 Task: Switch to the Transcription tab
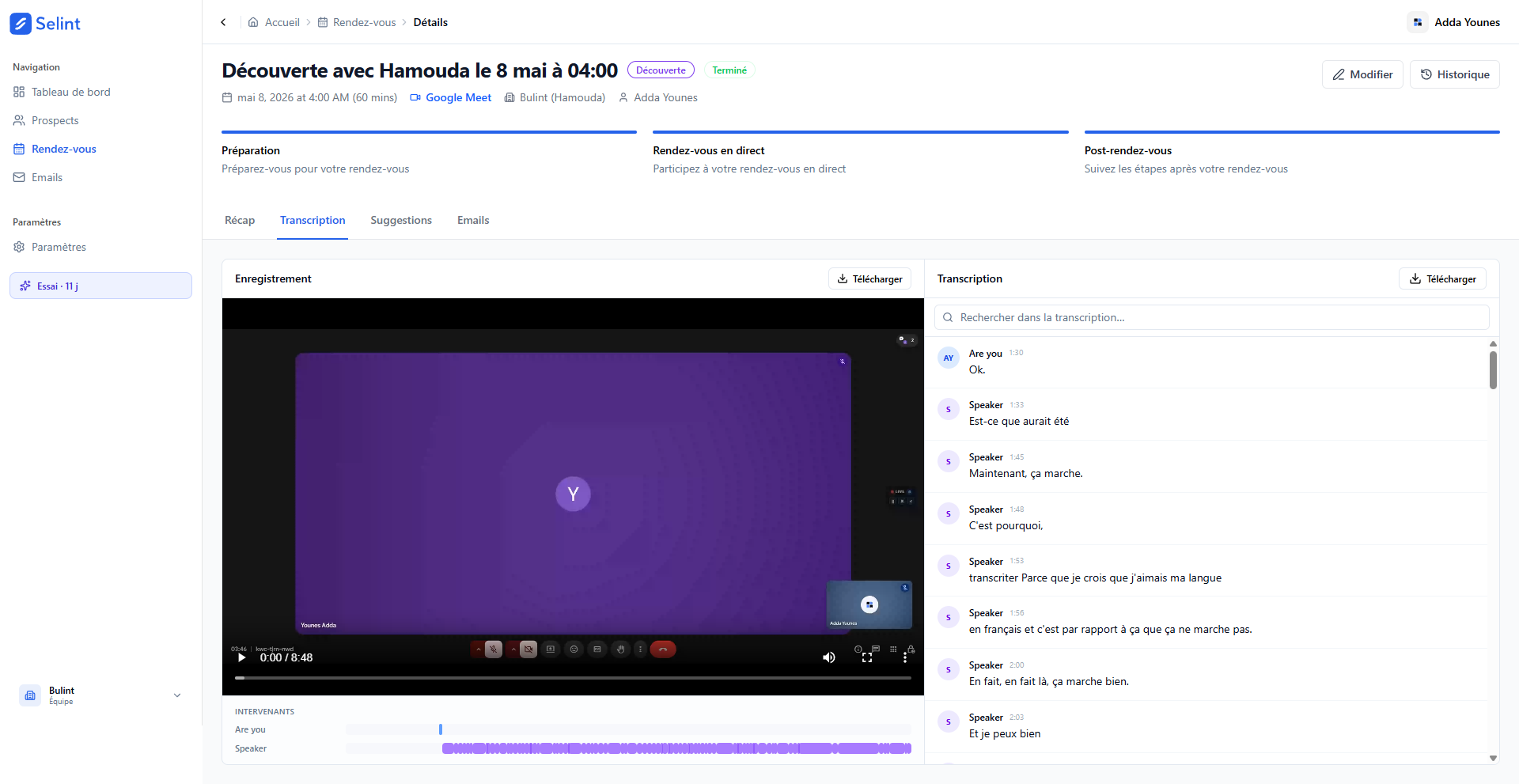pyautogui.click(x=313, y=220)
